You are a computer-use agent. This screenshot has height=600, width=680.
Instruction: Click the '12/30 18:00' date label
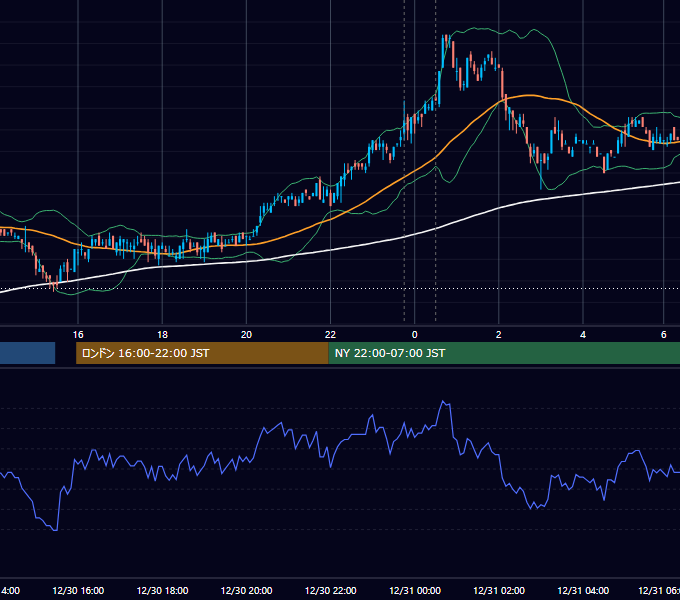[x=162, y=590]
